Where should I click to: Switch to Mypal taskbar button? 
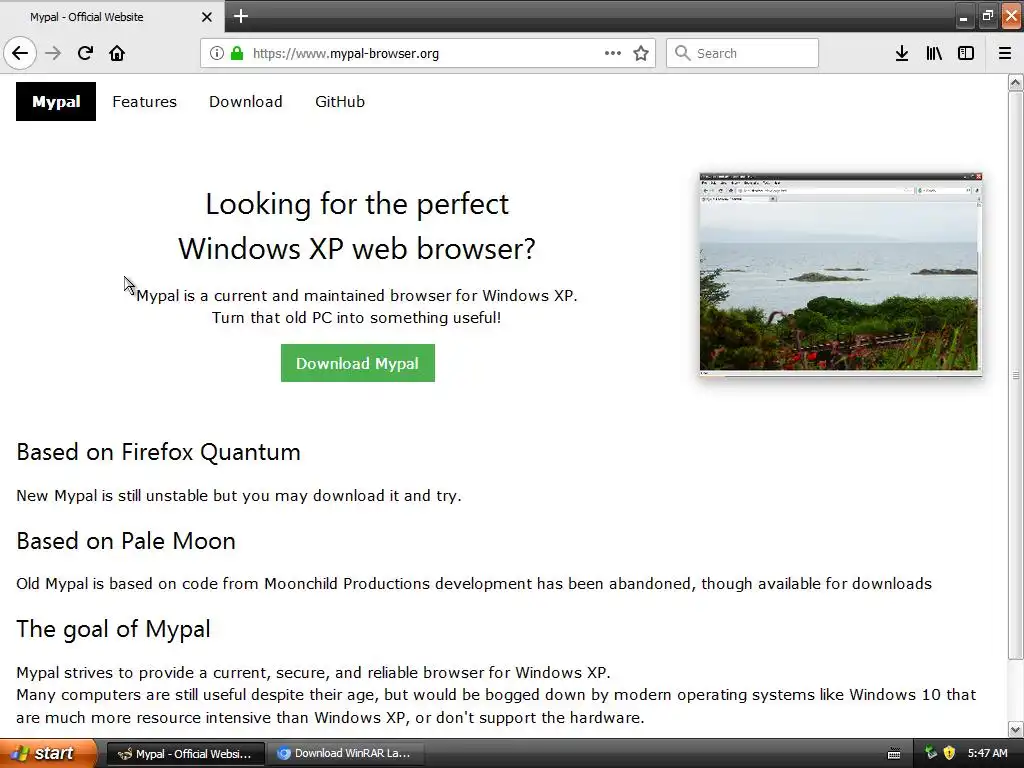point(185,754)
